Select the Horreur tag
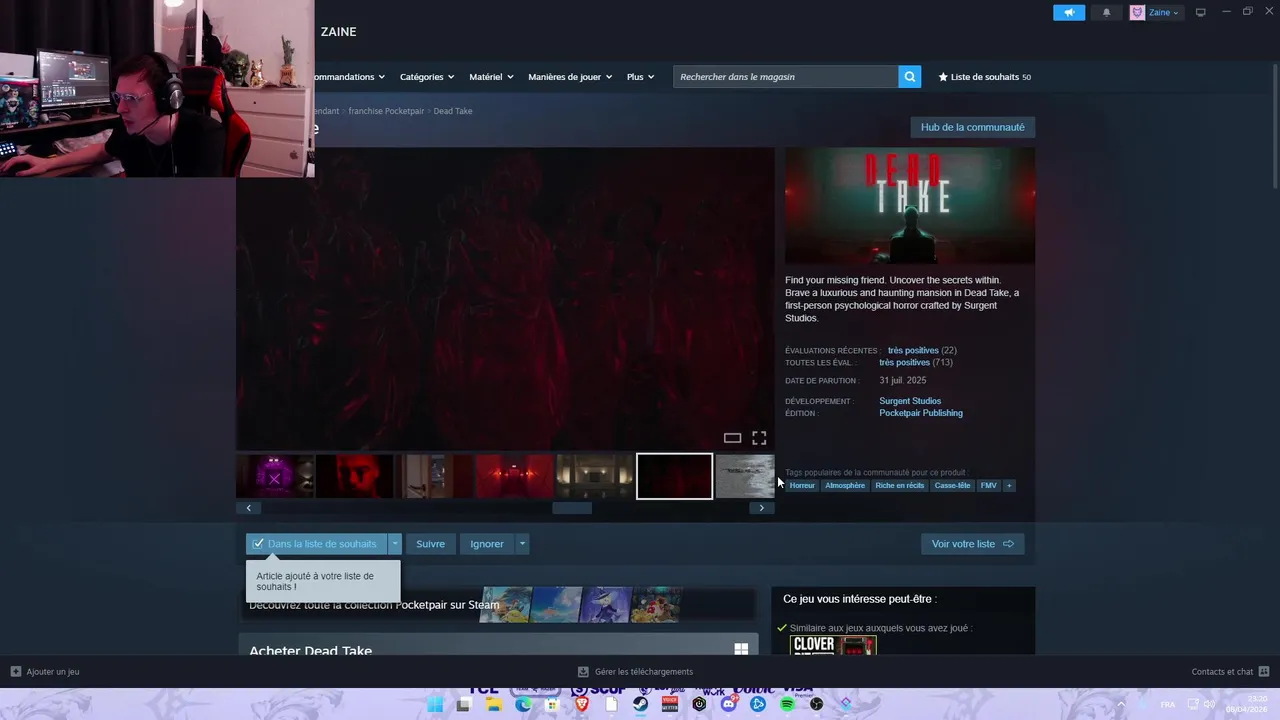 click(802, 486)
